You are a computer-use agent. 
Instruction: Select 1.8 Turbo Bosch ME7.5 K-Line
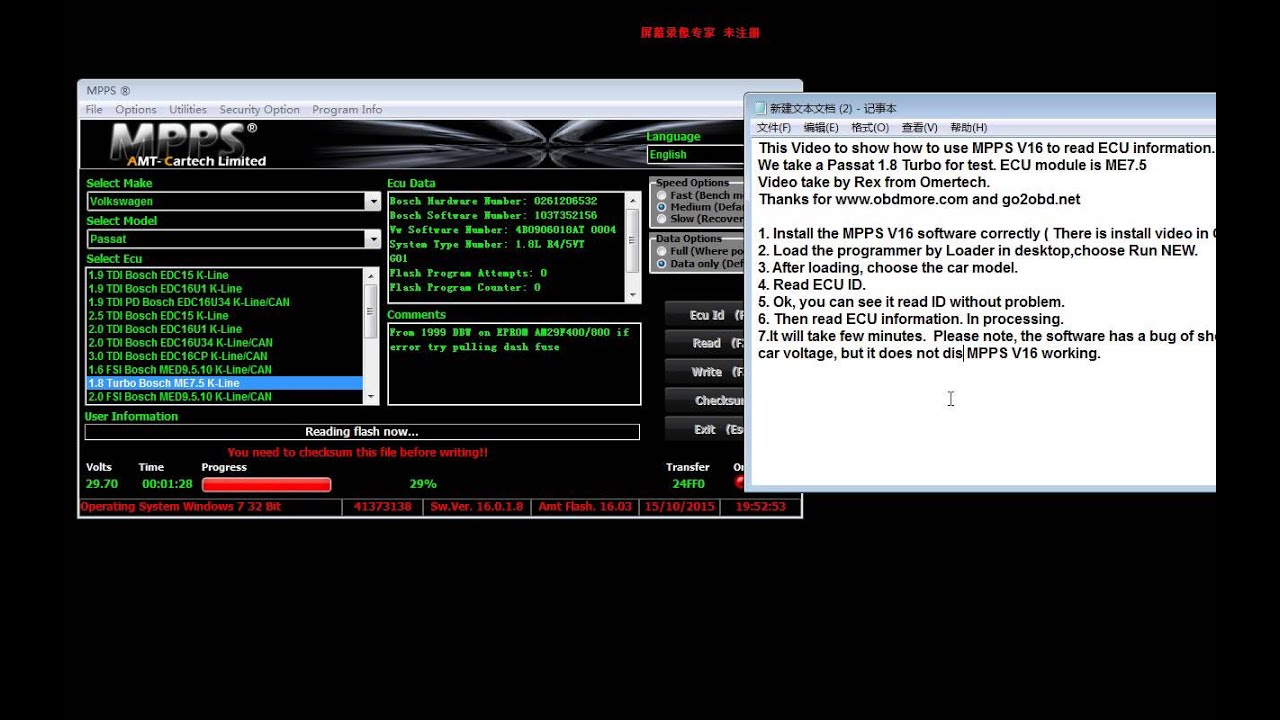(x=224, y=383)
